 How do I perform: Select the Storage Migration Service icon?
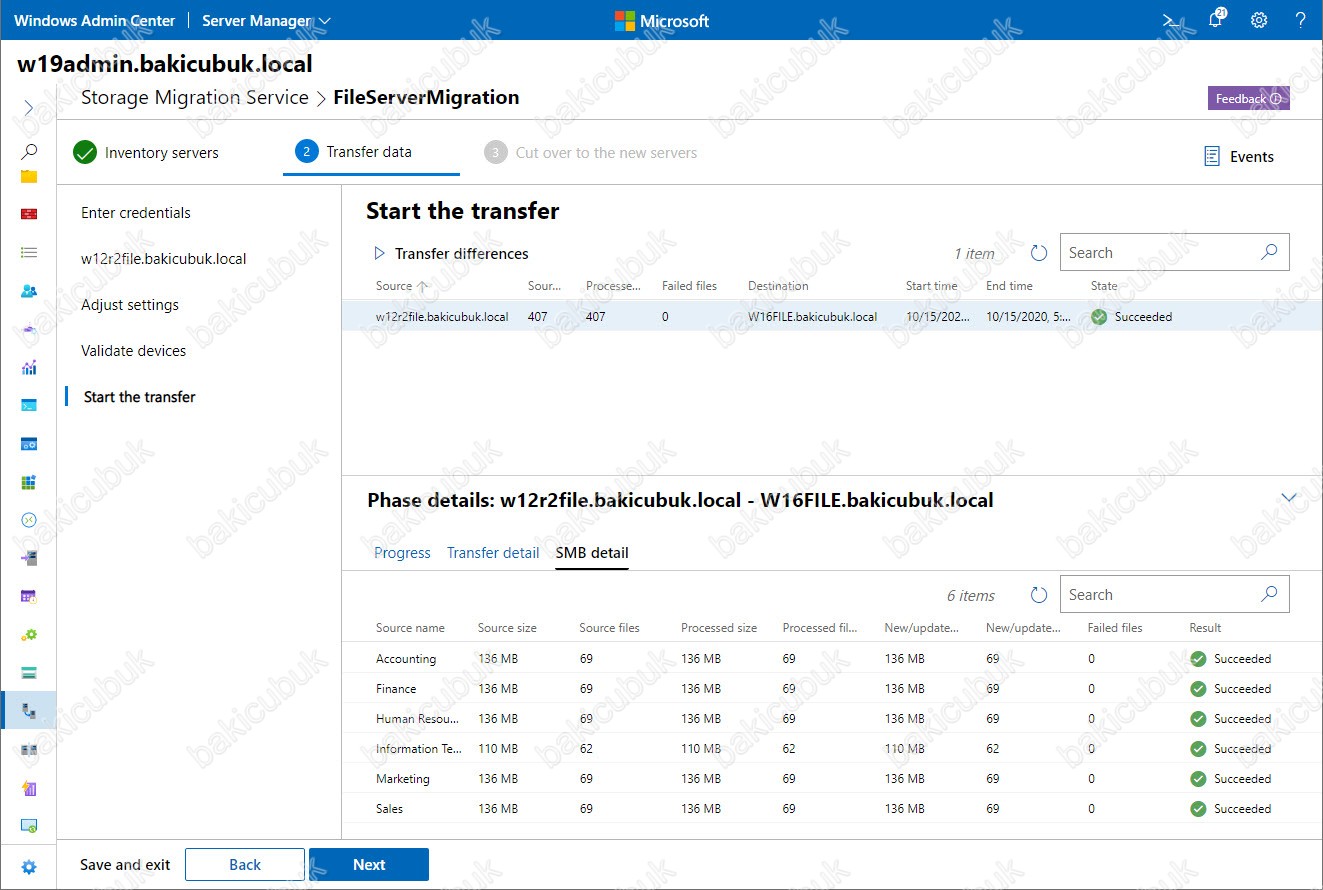point(29,711)
